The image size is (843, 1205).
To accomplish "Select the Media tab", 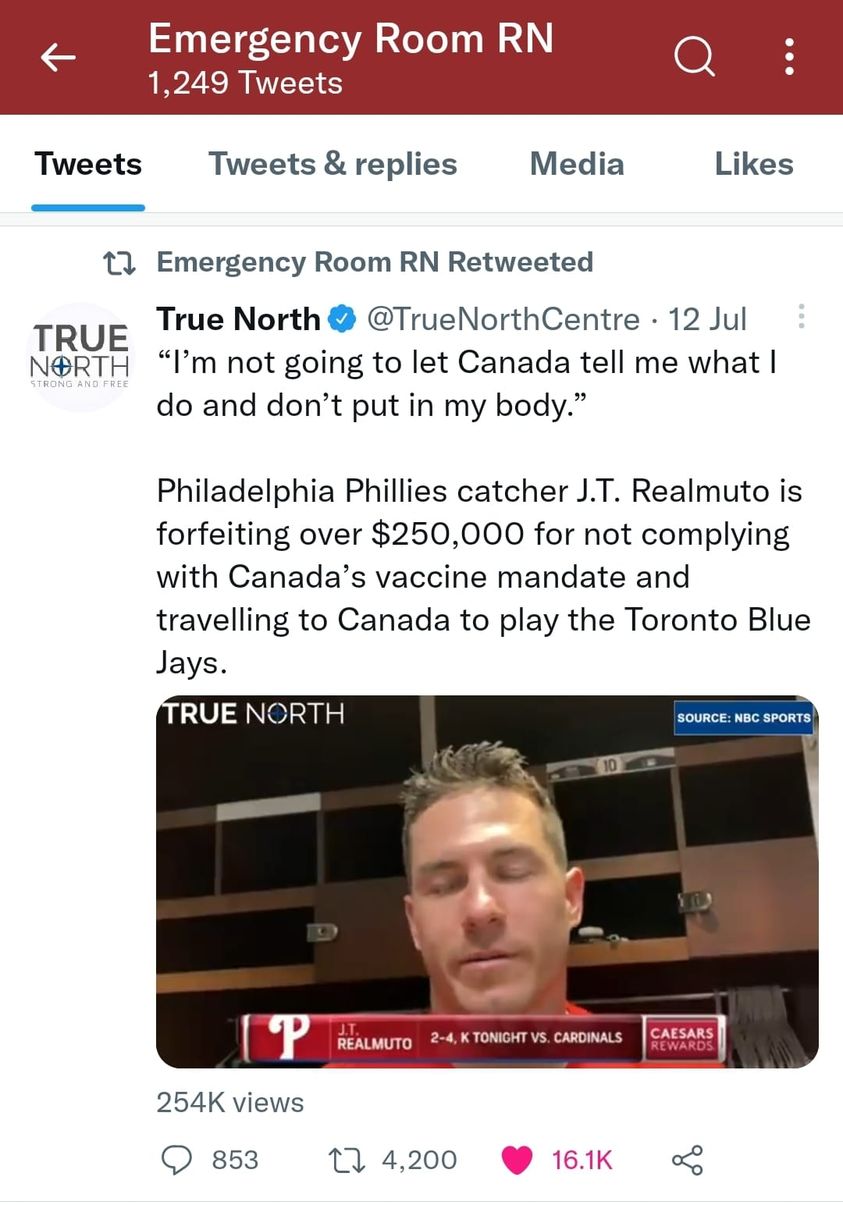I will pos(576,164).
